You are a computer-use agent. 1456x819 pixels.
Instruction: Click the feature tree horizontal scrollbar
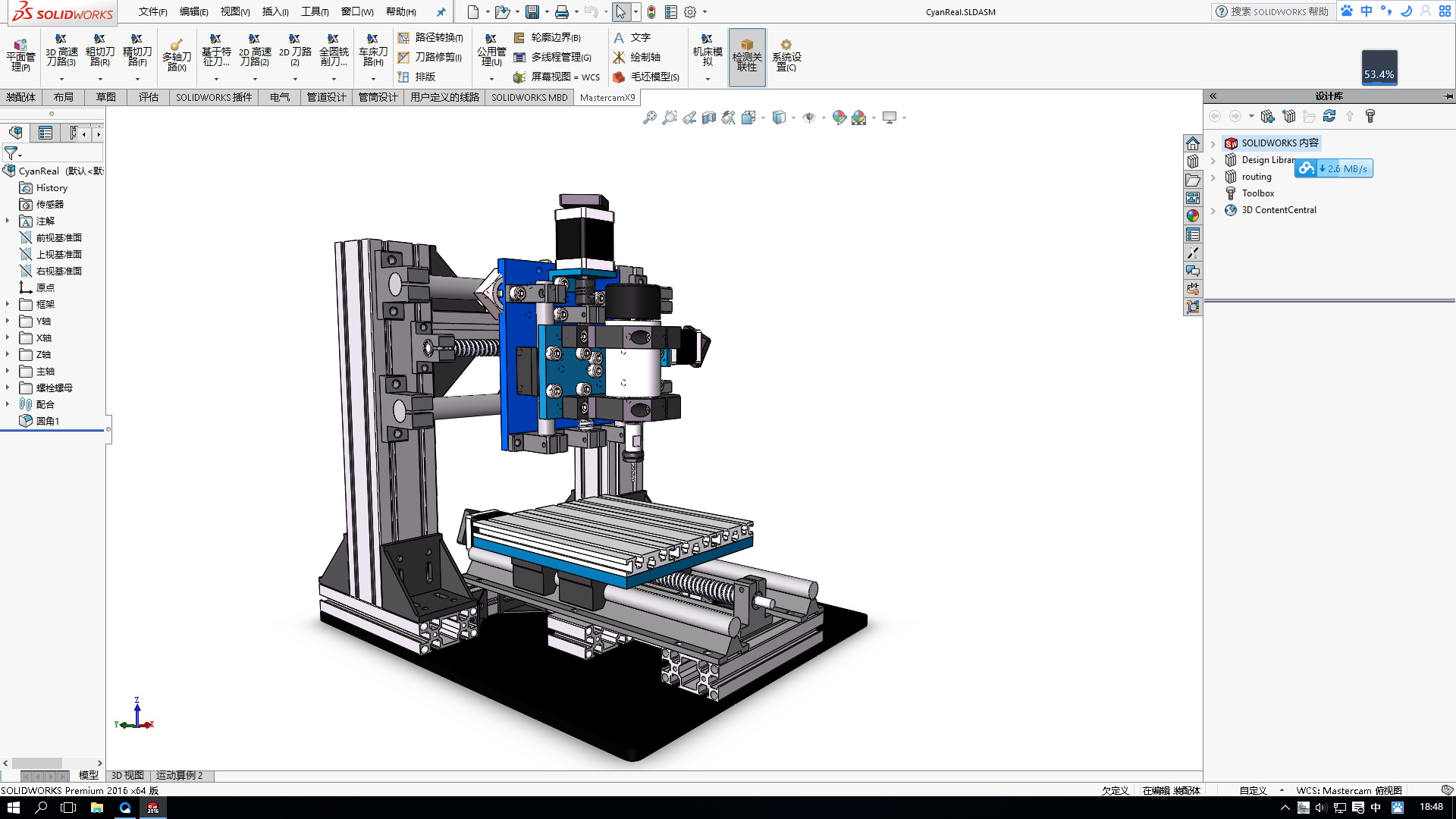(37, 763)
